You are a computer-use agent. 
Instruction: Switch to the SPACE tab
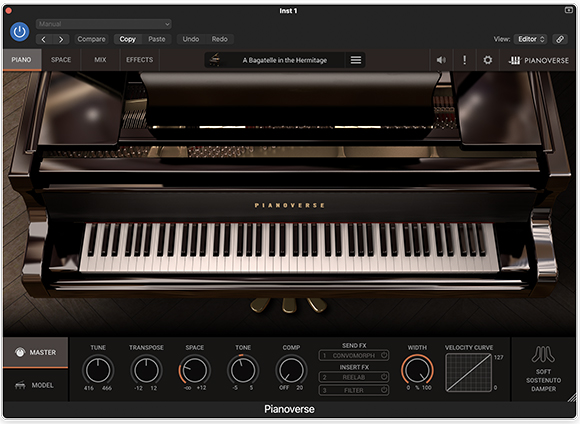pyautogui.click(x=61, y=60)
